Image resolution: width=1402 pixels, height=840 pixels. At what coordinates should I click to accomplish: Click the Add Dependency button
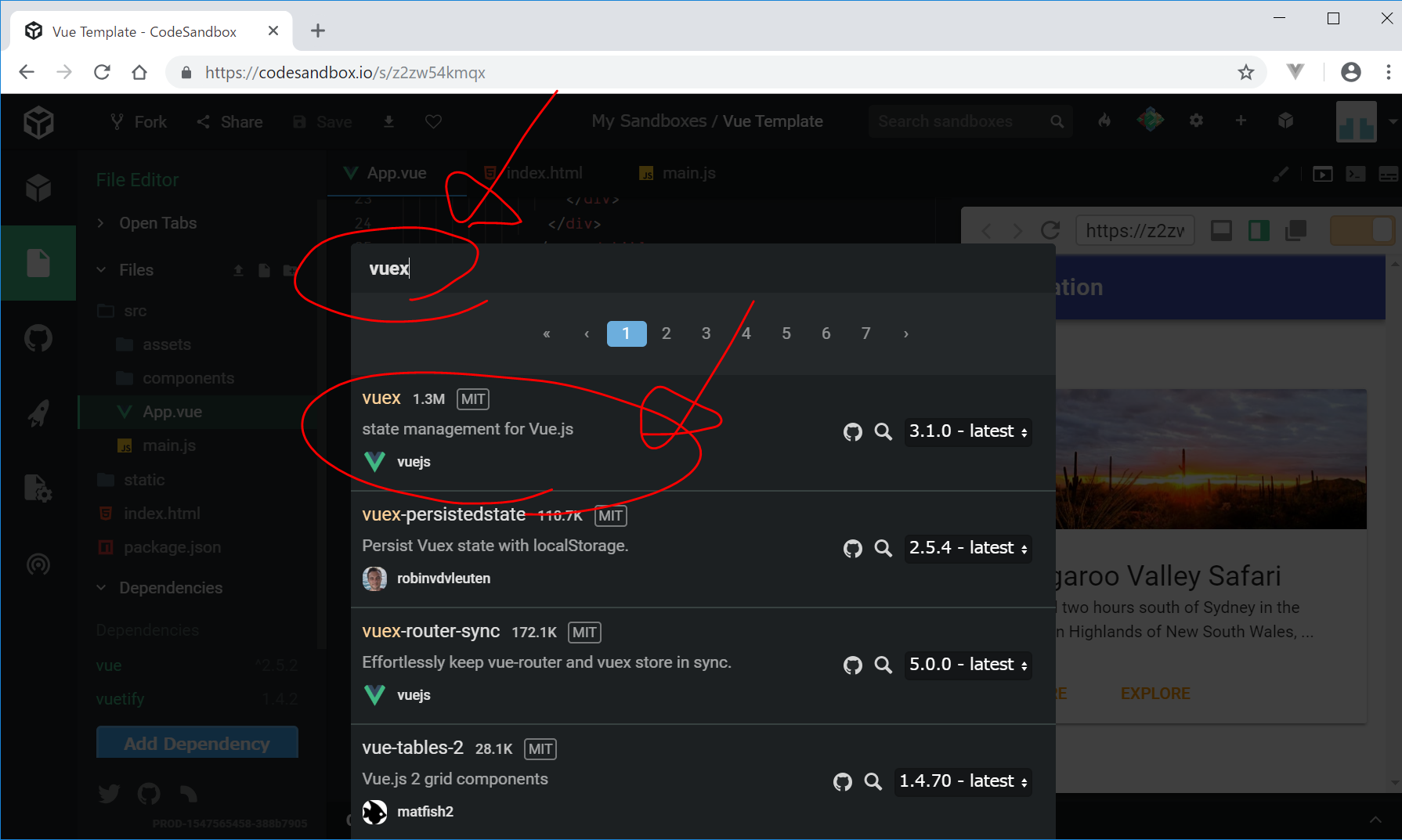(197, 743)
